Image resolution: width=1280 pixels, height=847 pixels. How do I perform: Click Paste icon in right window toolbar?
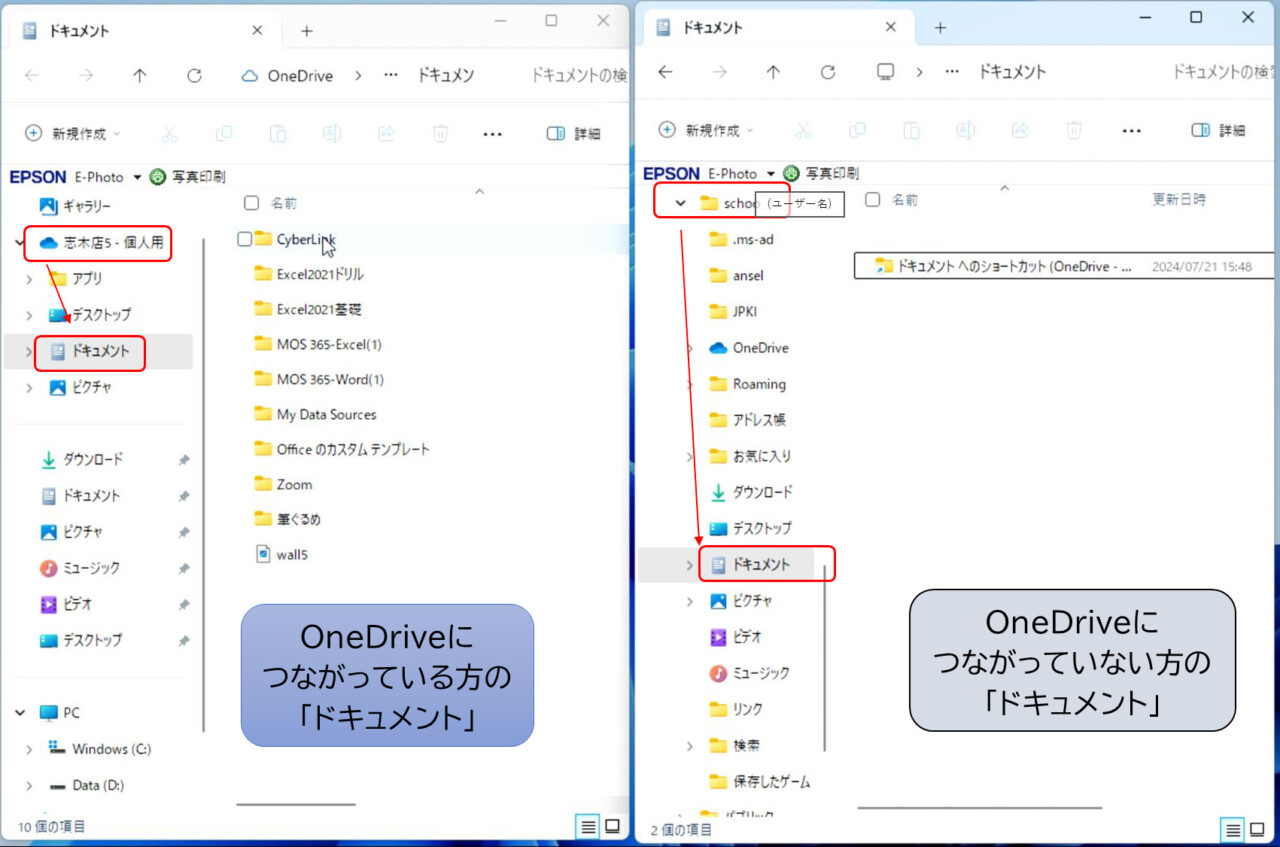coord(912,130)
